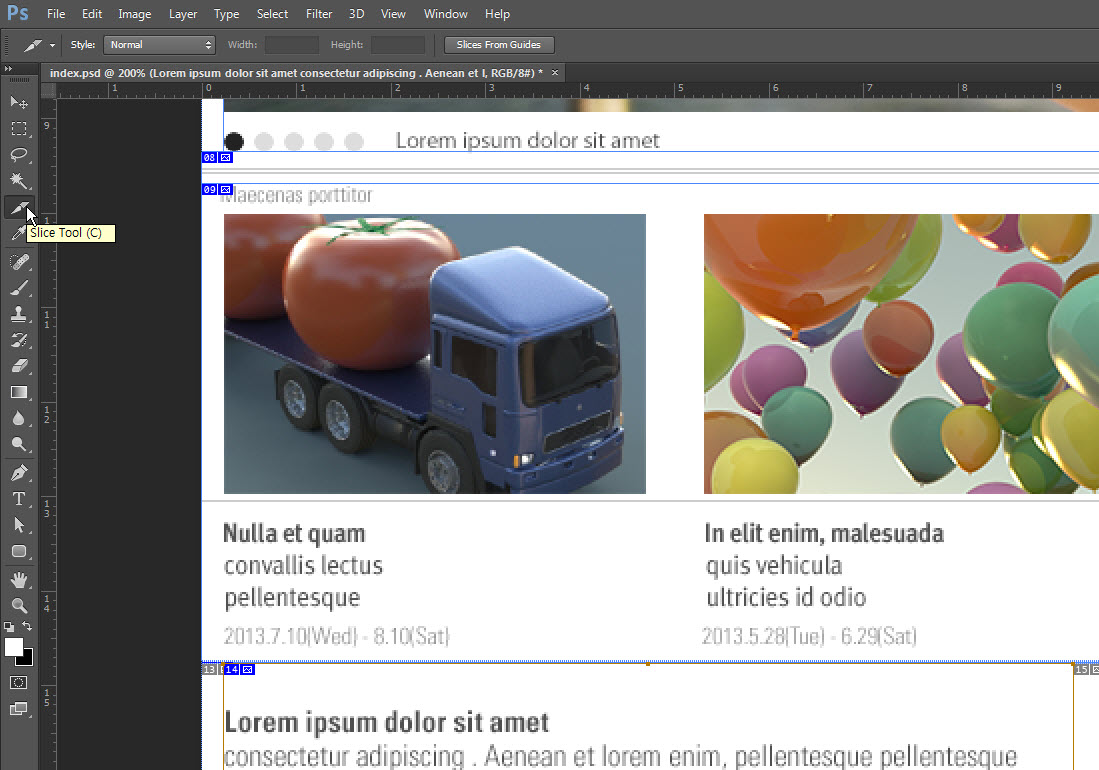Swap foreground and background colors
The width and height of the screenshot is (1099, 770).
[x=28, y=627]
